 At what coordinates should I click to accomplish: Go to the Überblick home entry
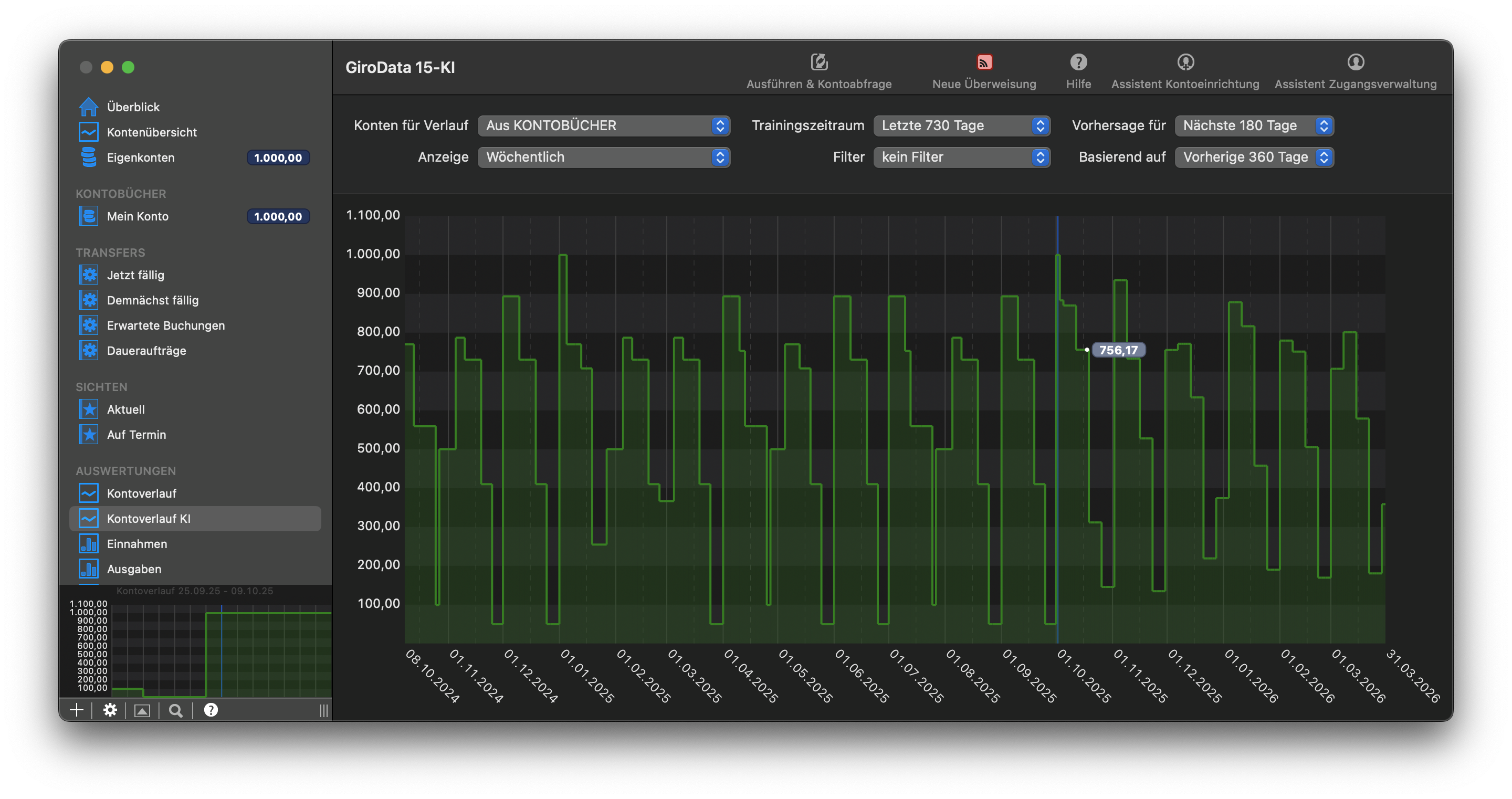coord(133,107)
